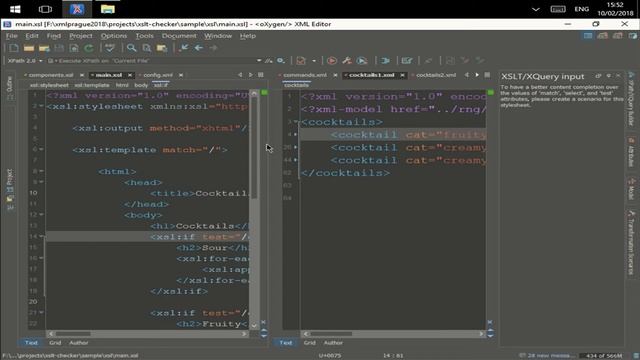Debug transformation scenario icon
Image resolution: width=640 pixels, height=360 pixels.
tap(362, 61)
